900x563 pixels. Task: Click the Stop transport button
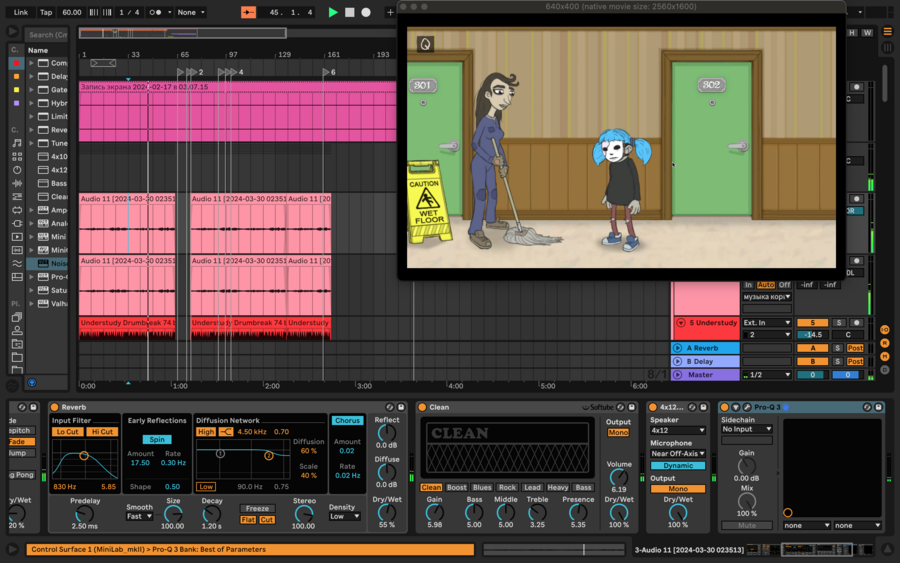(349, 12)
